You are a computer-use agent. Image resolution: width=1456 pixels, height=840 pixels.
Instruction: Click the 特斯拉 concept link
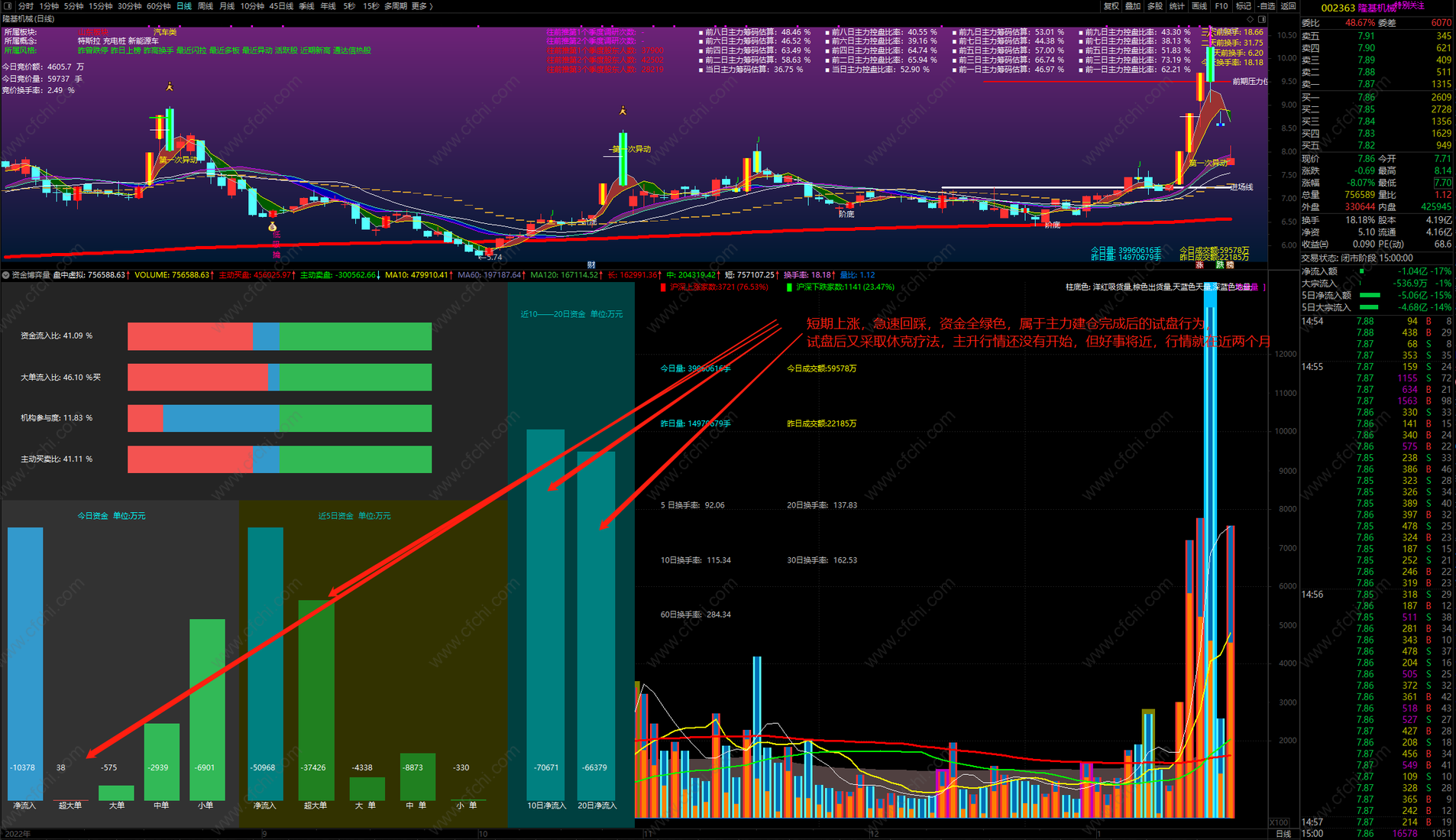click(x=89, y=41)
